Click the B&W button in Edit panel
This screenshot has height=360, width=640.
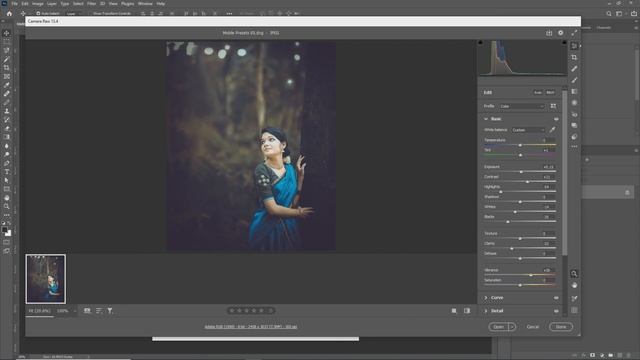[x=550, y=92]
